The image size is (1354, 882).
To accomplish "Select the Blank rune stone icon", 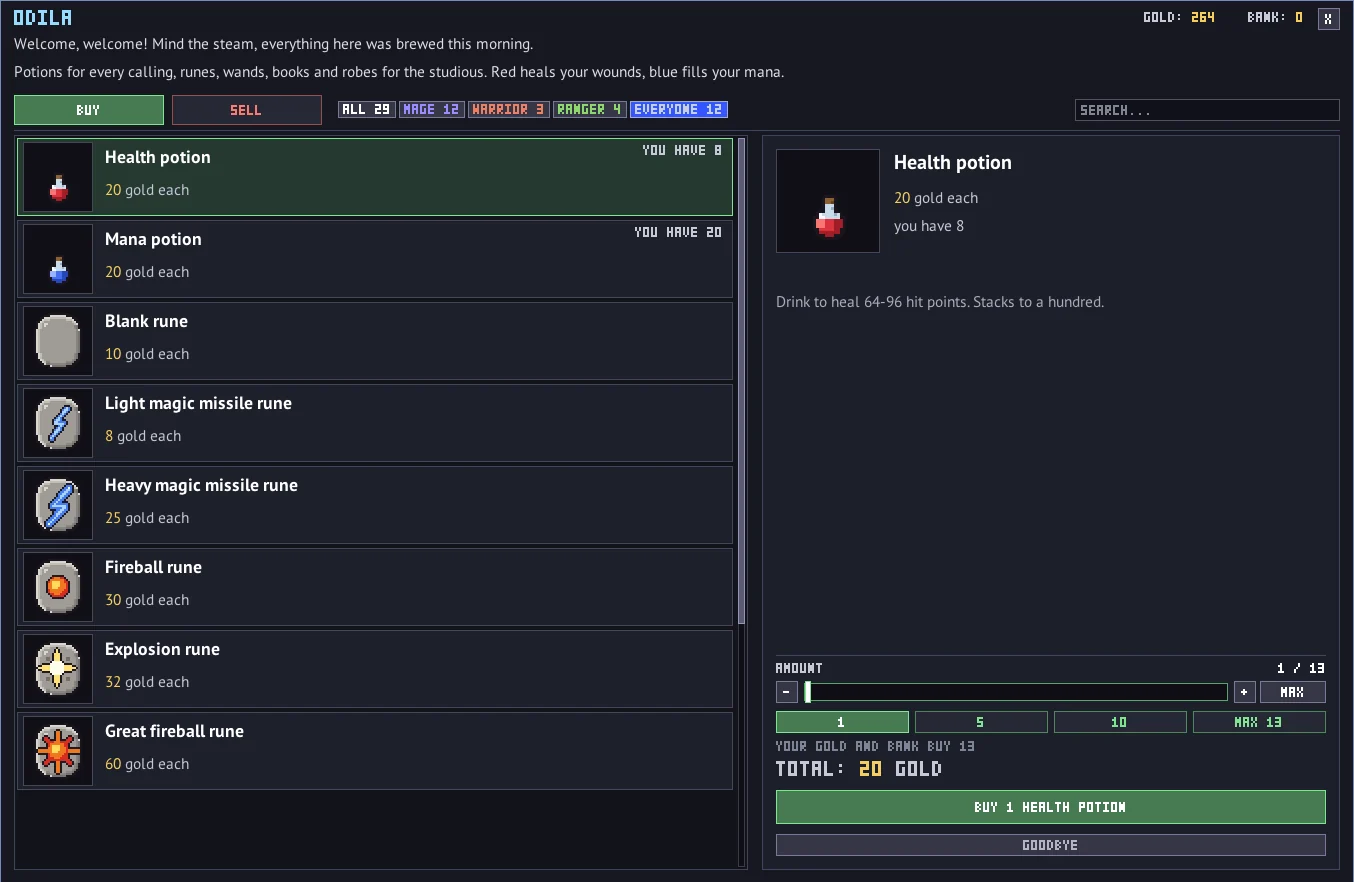I will tap(58, 341).
